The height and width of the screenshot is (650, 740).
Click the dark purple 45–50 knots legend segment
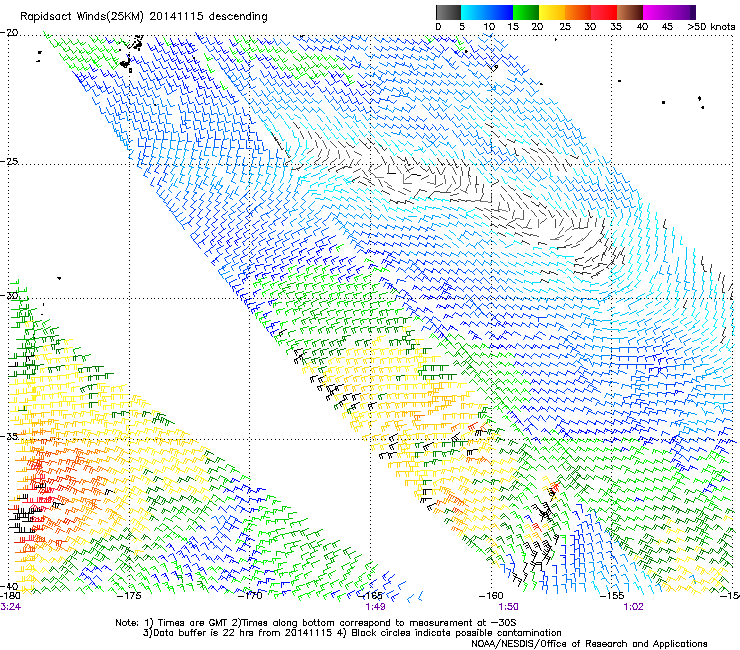[x=682, y=12]
